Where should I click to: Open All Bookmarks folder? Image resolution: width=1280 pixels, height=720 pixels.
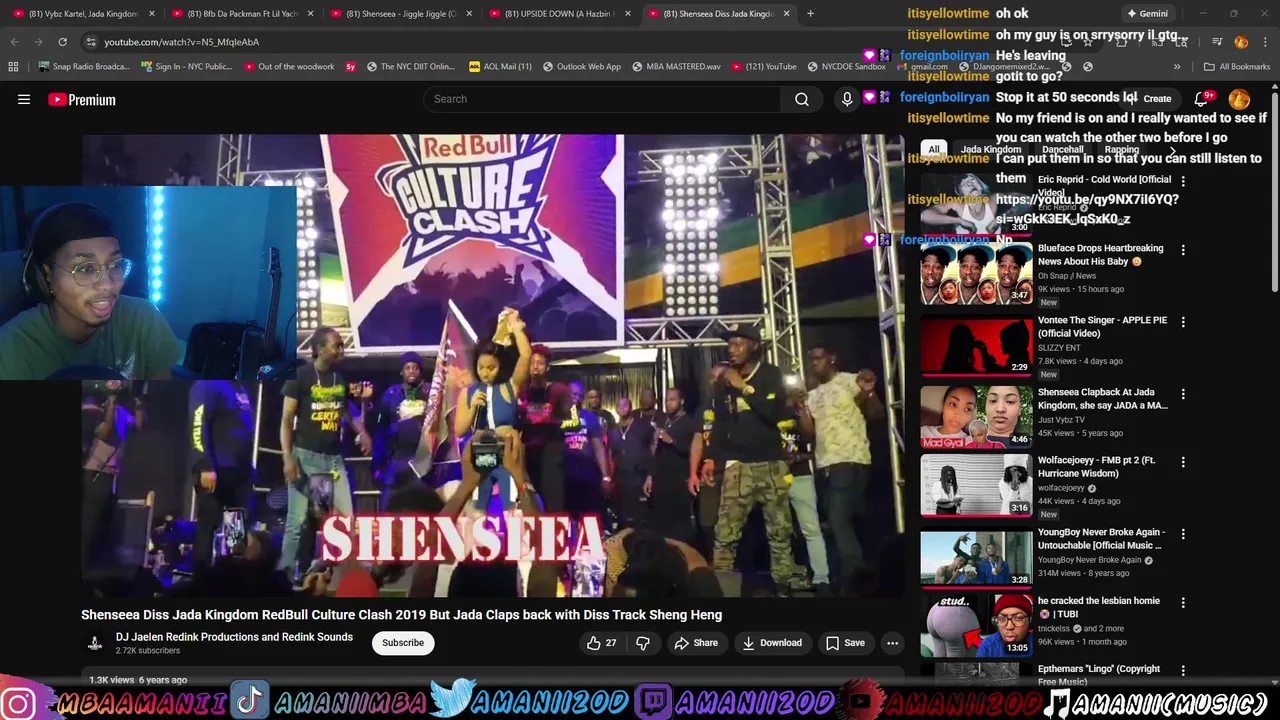(1237, 66)
